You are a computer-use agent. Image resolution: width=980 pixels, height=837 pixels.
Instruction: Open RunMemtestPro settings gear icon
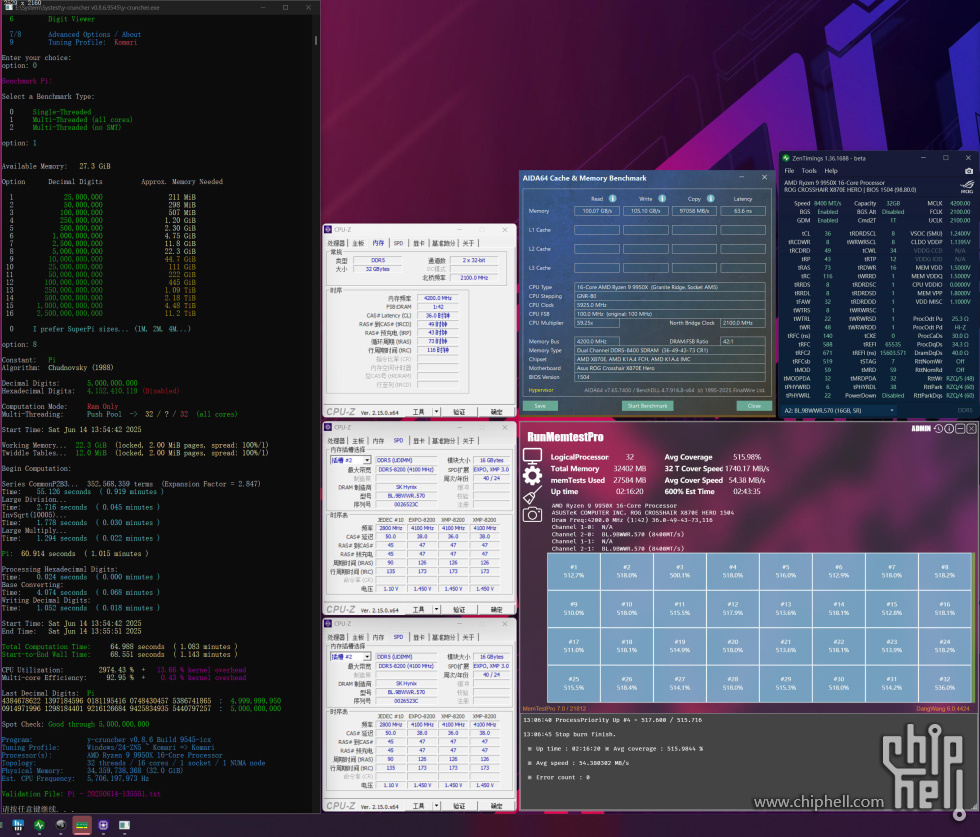[532, 476]
